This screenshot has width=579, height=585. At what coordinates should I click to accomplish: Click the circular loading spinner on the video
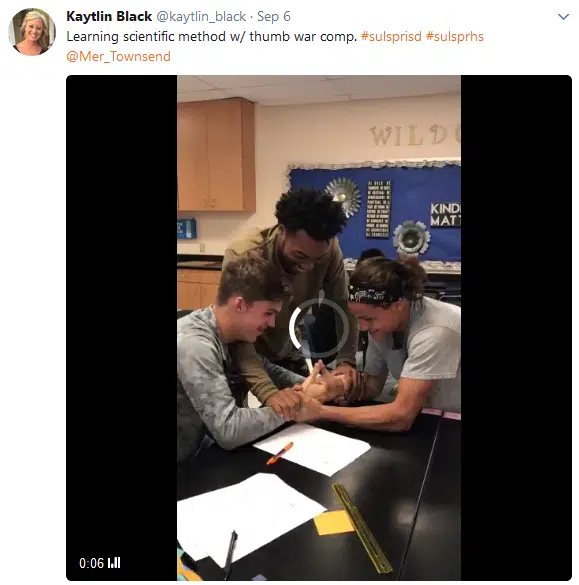point(319,328)
